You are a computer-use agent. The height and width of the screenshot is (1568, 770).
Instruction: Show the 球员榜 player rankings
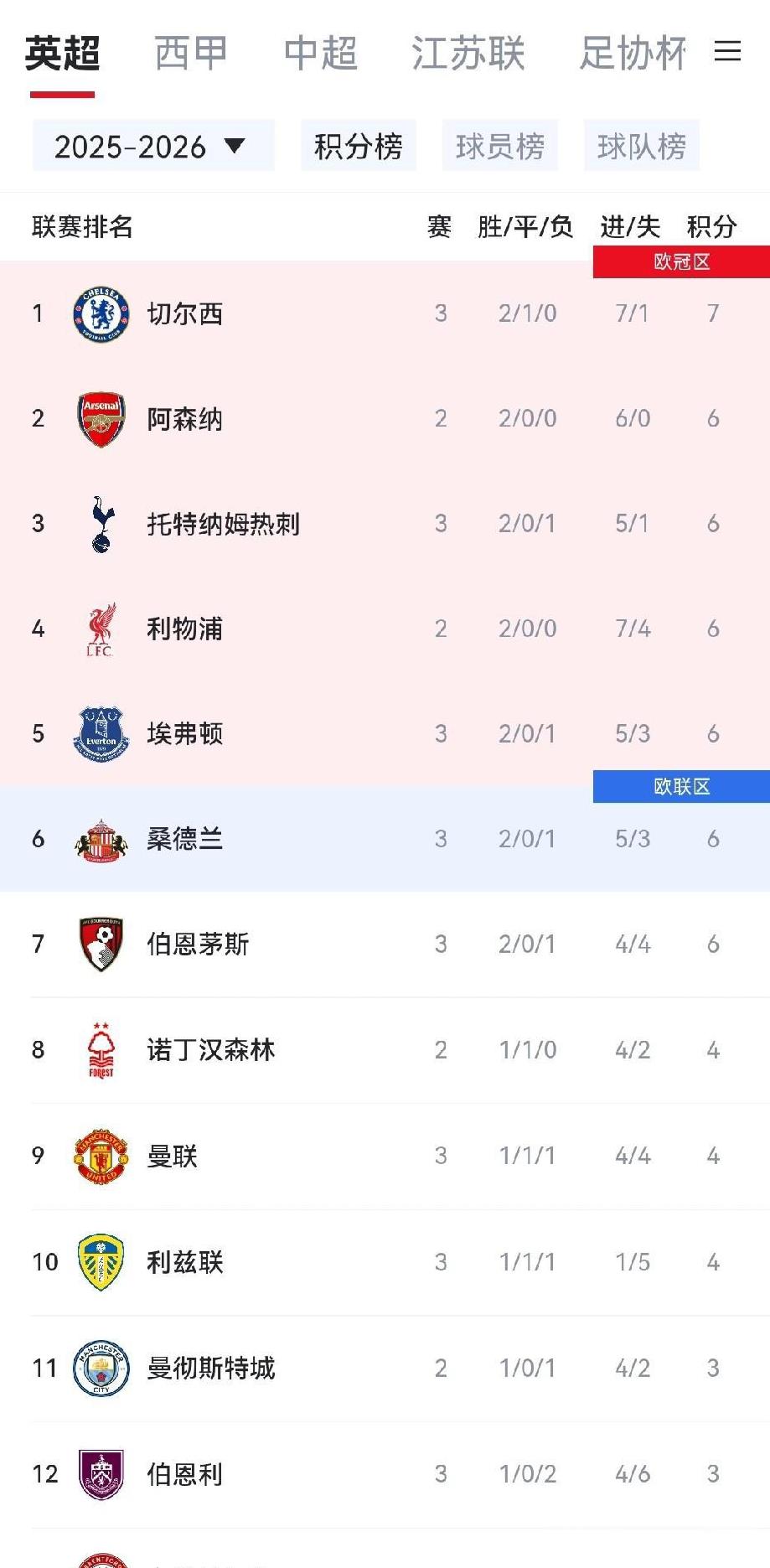(500, 146)
